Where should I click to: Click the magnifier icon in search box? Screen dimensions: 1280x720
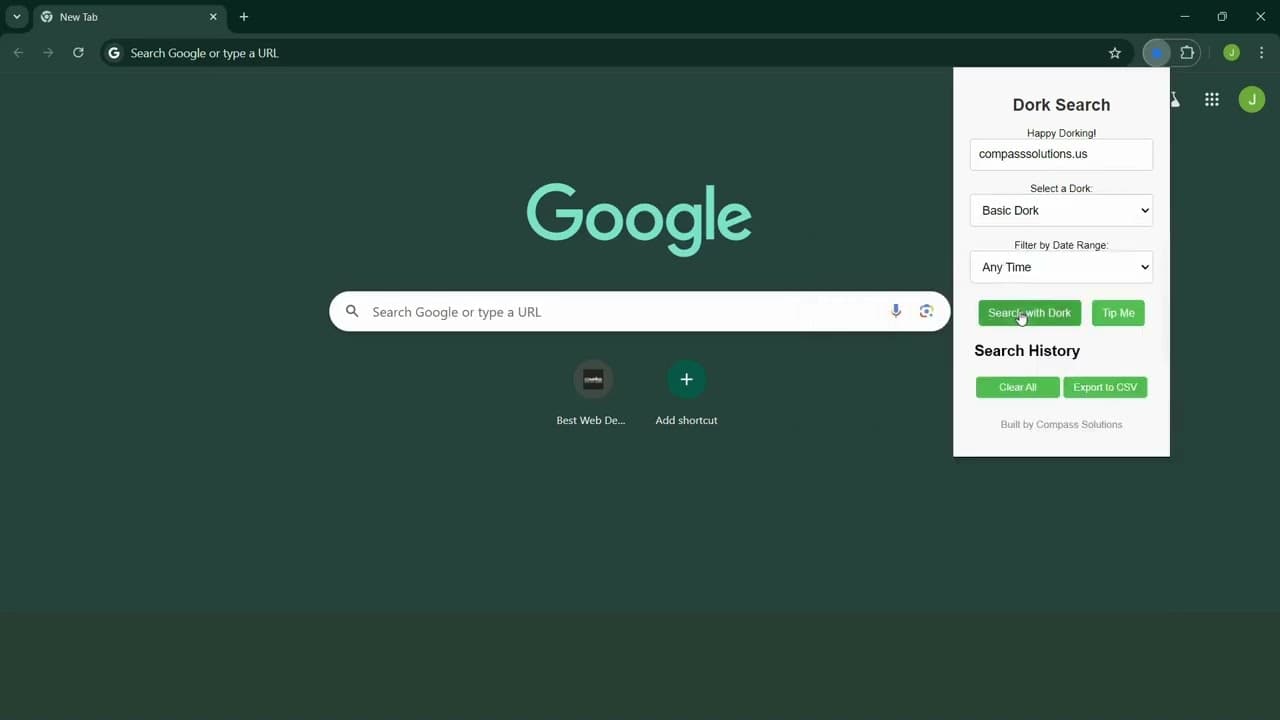click(x=352, y=311)
